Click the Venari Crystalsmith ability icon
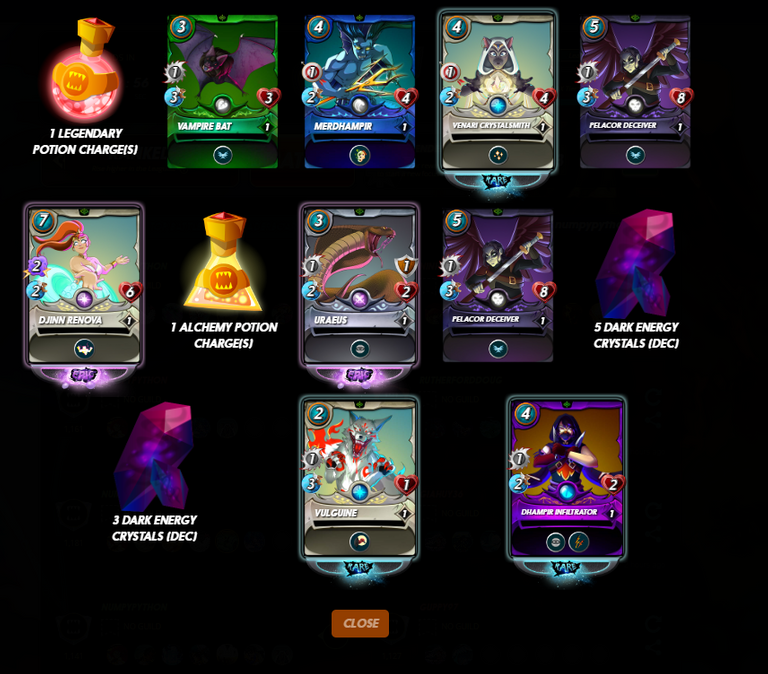This screenshot has height=674, width=768. [x=498, y=155]
